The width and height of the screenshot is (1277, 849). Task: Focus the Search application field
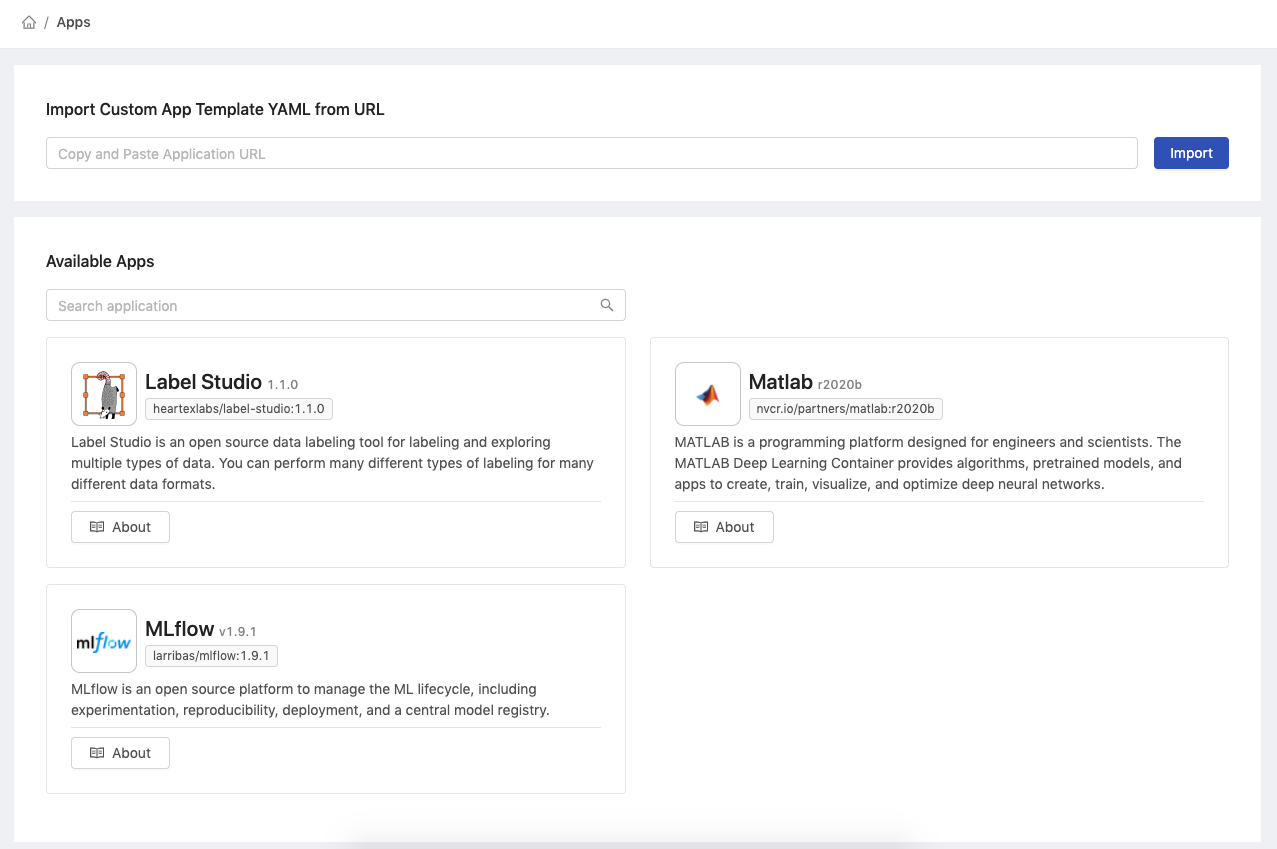point(336,305)
